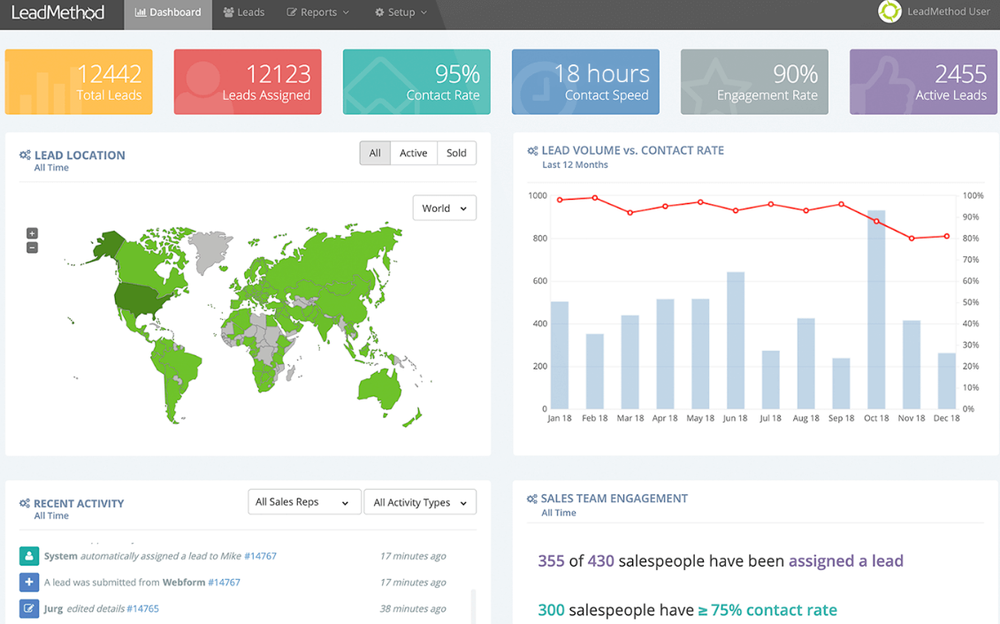Viewport: 1000px width, 624px height.
Task: Click the United States on the map
Action: click(142, 299)
